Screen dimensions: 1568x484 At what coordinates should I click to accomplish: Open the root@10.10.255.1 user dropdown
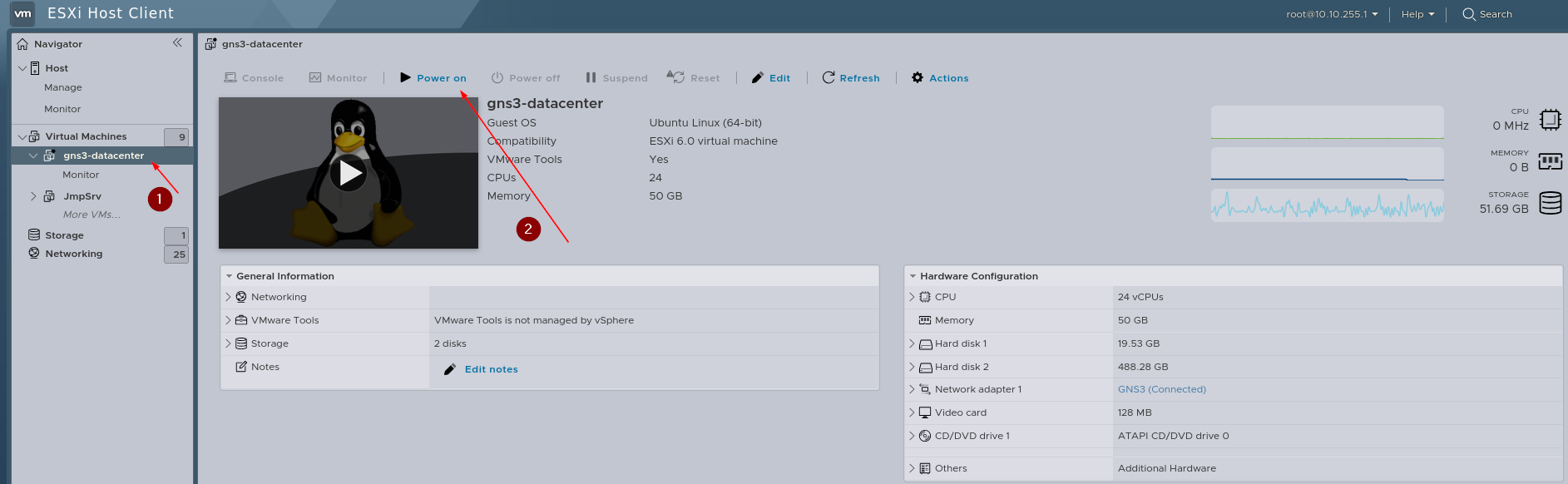[x=1332, y=14]
